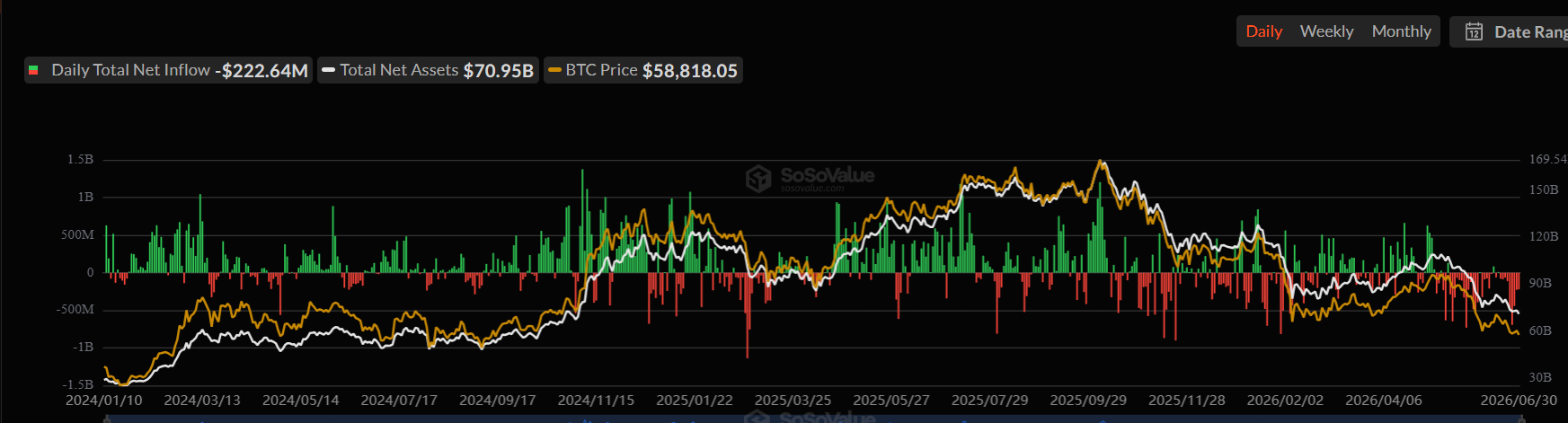
Task: Click the 2026/02/02 date label
Action: tap(1285, 400)
